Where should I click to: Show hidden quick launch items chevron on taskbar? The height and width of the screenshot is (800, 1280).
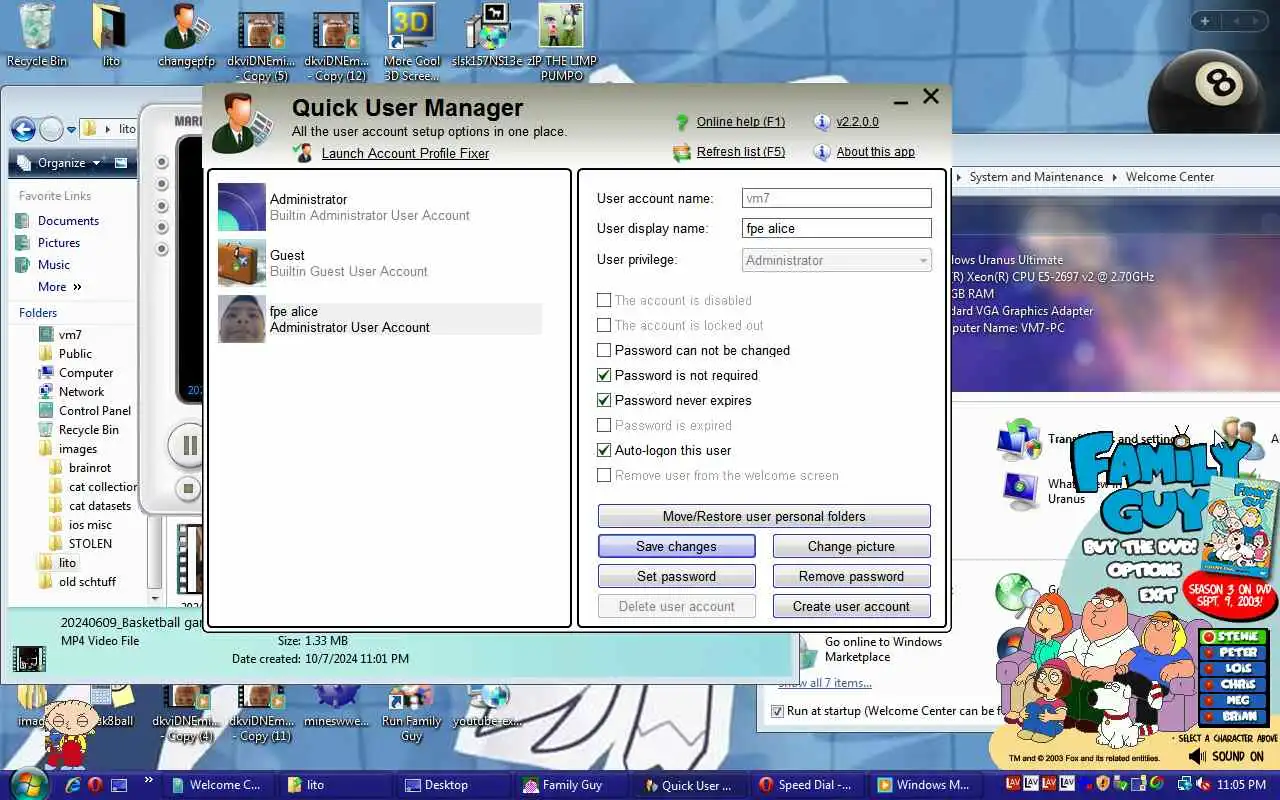(149, 780)
